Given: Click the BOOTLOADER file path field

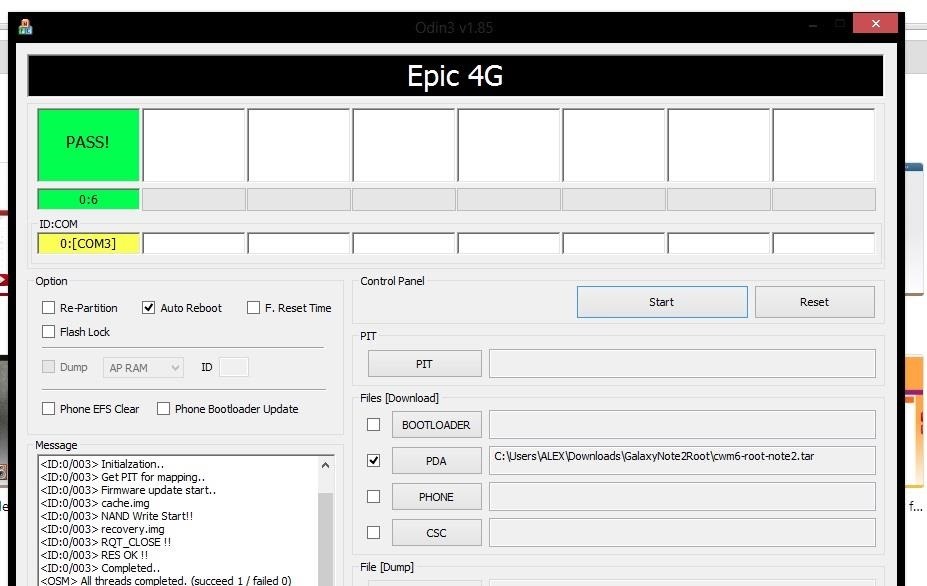Looking at the screenshot, I should click(682, 425).
